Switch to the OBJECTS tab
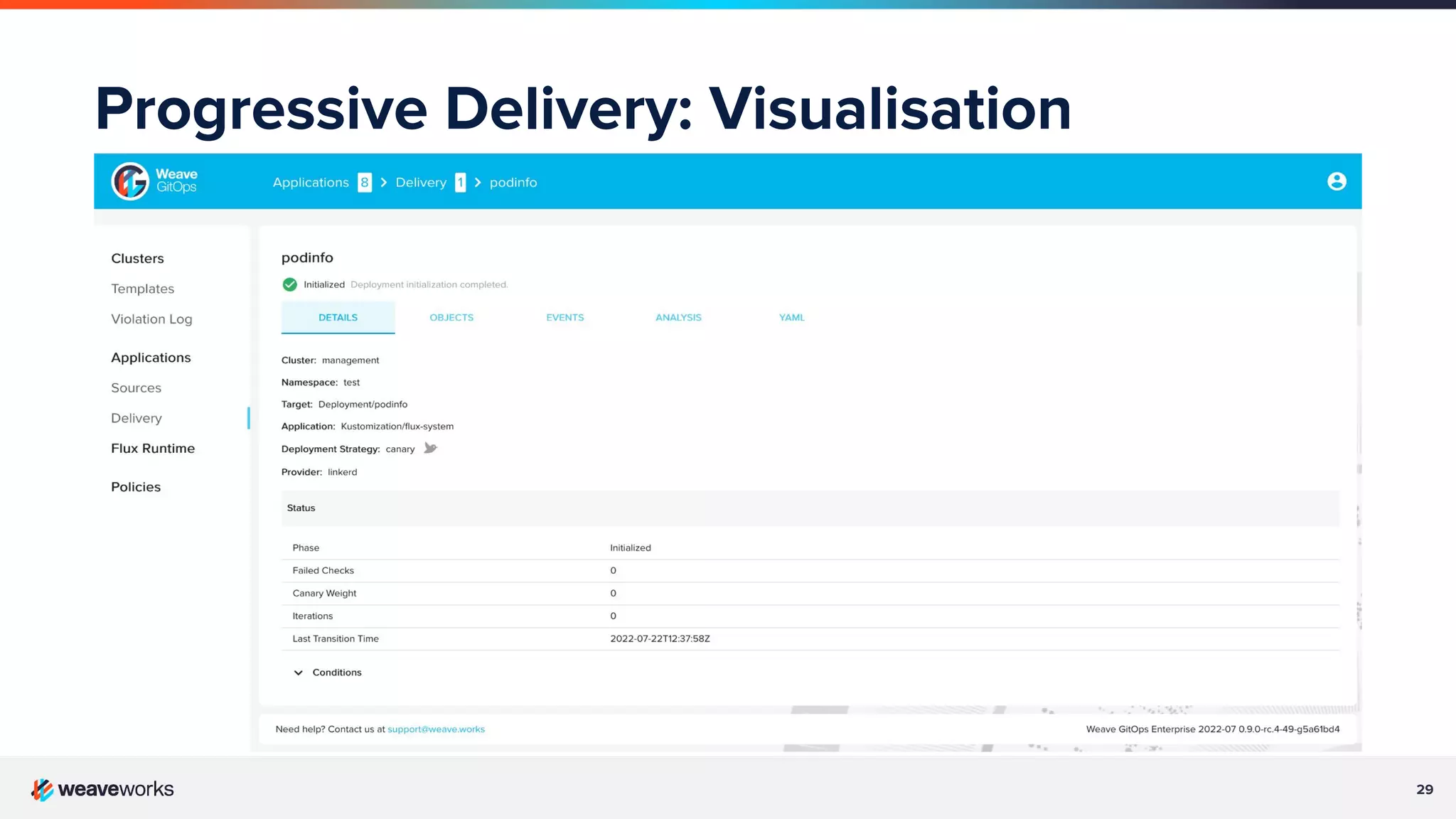Screen dimensions: 1456x819 [451, 318]
